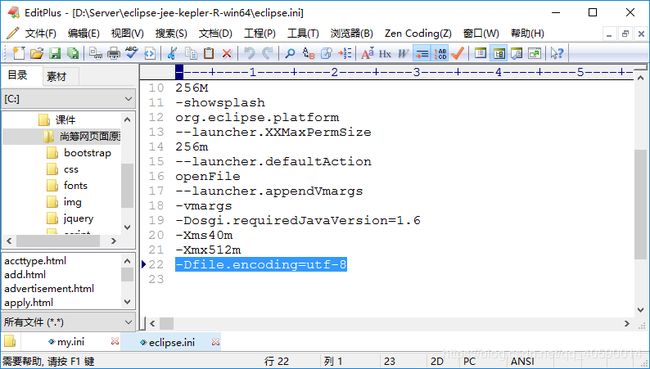The width and height of the screenshot is (650, 369).
Task: Toggle line numbers with ABCD icon
Action: pyautogui.click(x=440, y=53)
